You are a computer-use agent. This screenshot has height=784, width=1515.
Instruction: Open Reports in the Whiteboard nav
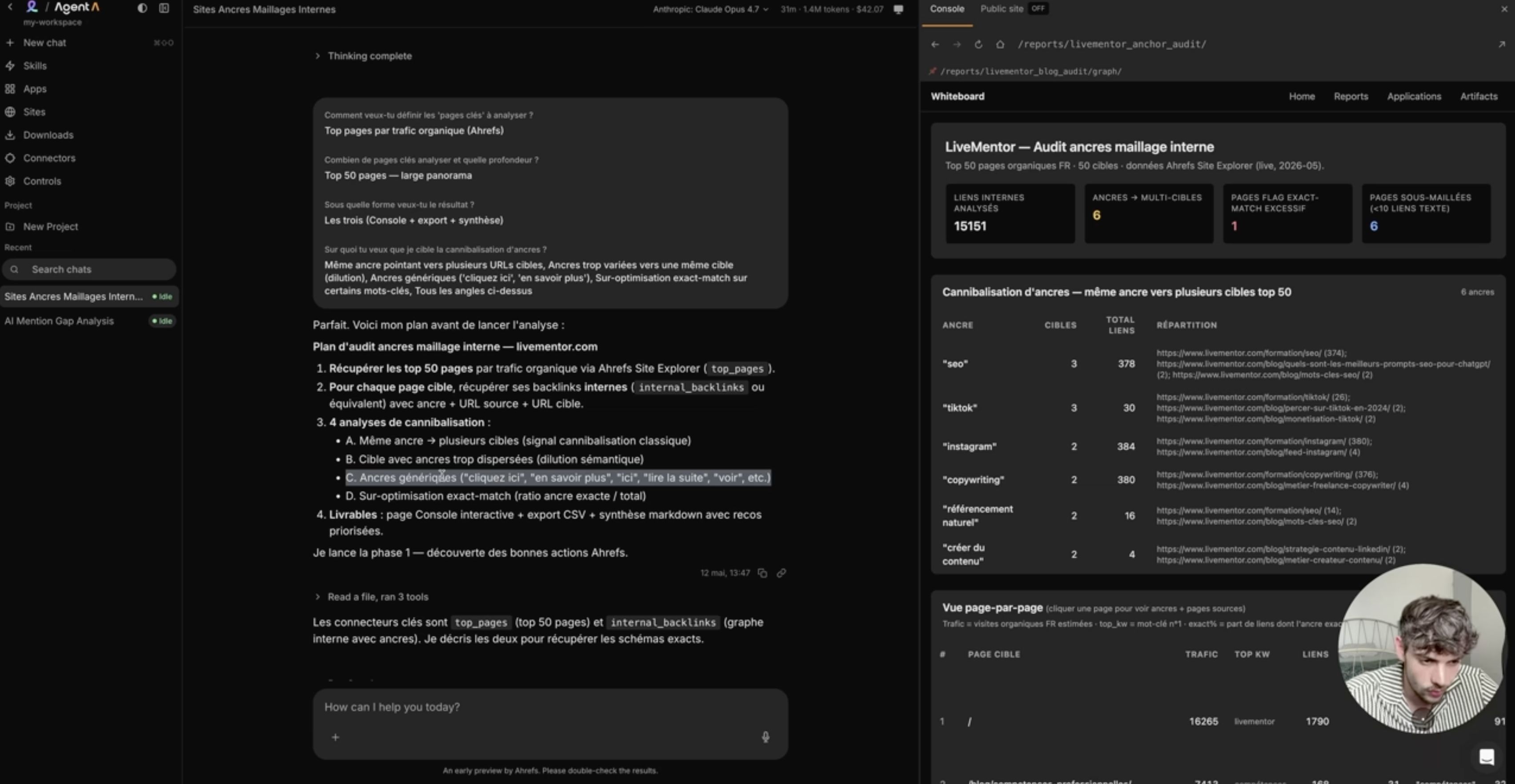point(1351,96)
